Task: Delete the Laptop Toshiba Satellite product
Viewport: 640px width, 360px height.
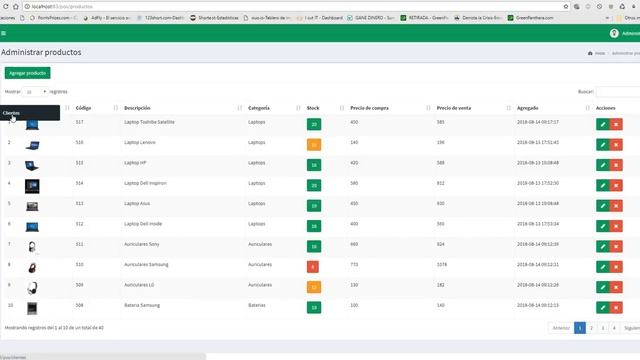Action: [616, 124]
